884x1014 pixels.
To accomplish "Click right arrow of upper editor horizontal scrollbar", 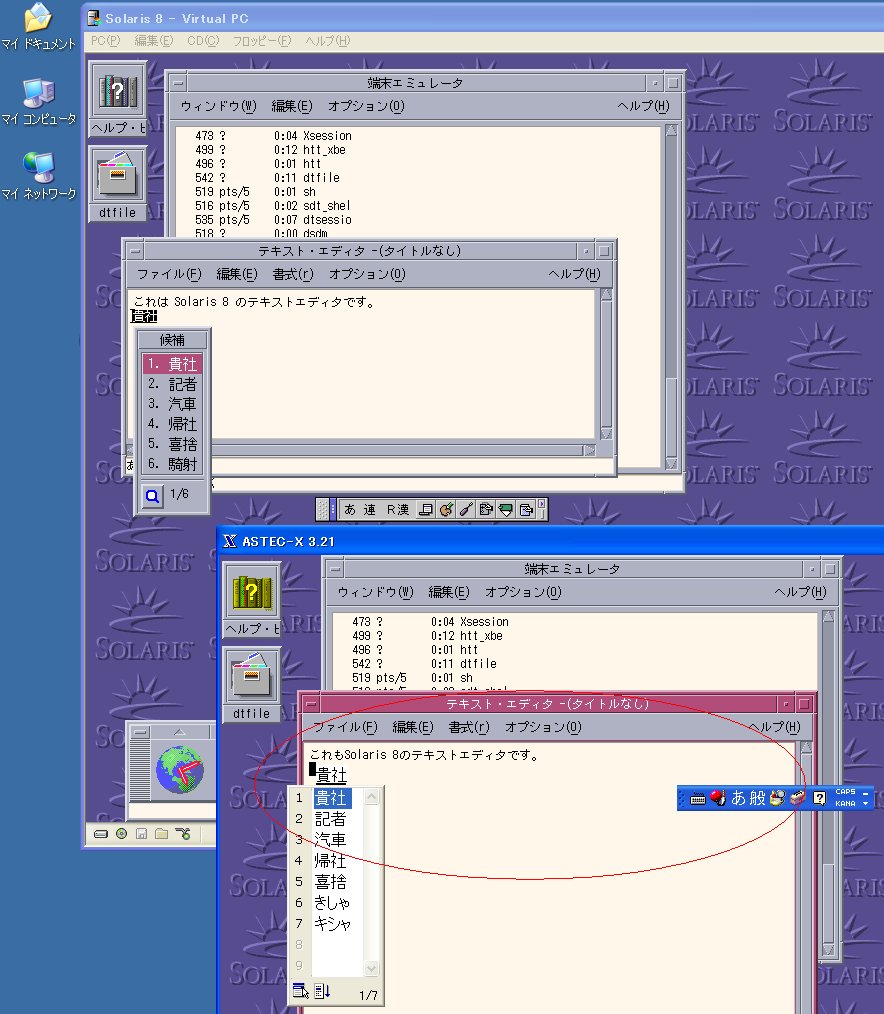I will pyautogui.click(x=589, y=451).
